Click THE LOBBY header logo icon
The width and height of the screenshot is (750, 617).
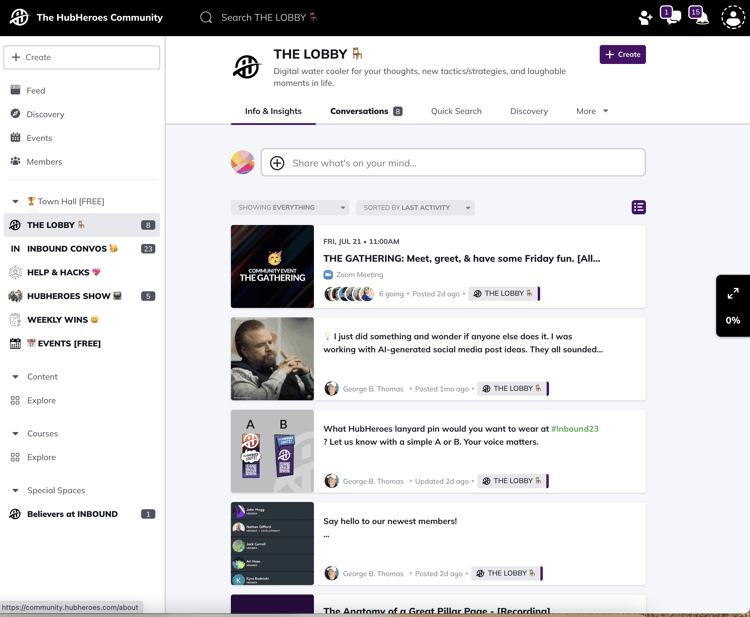[x=246, y=66]
